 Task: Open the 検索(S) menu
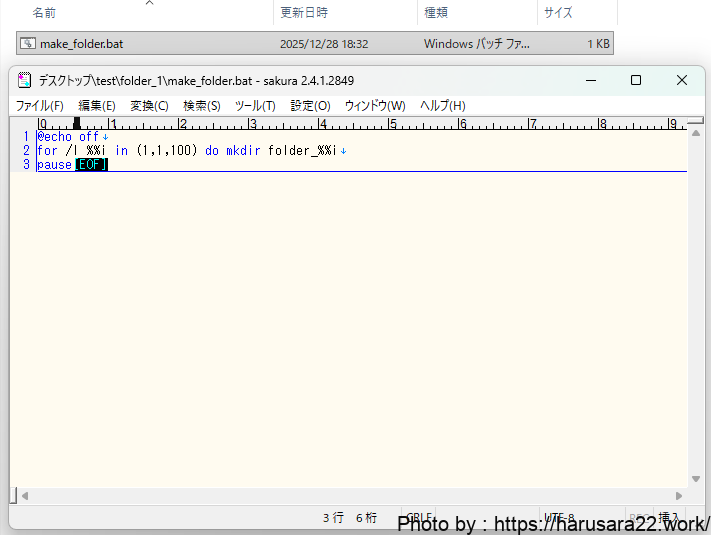pyautogui.click(x=202, y=106)
